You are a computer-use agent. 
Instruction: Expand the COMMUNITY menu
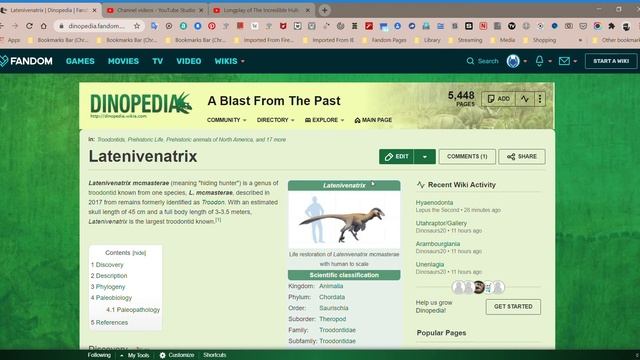pos(227,120)
